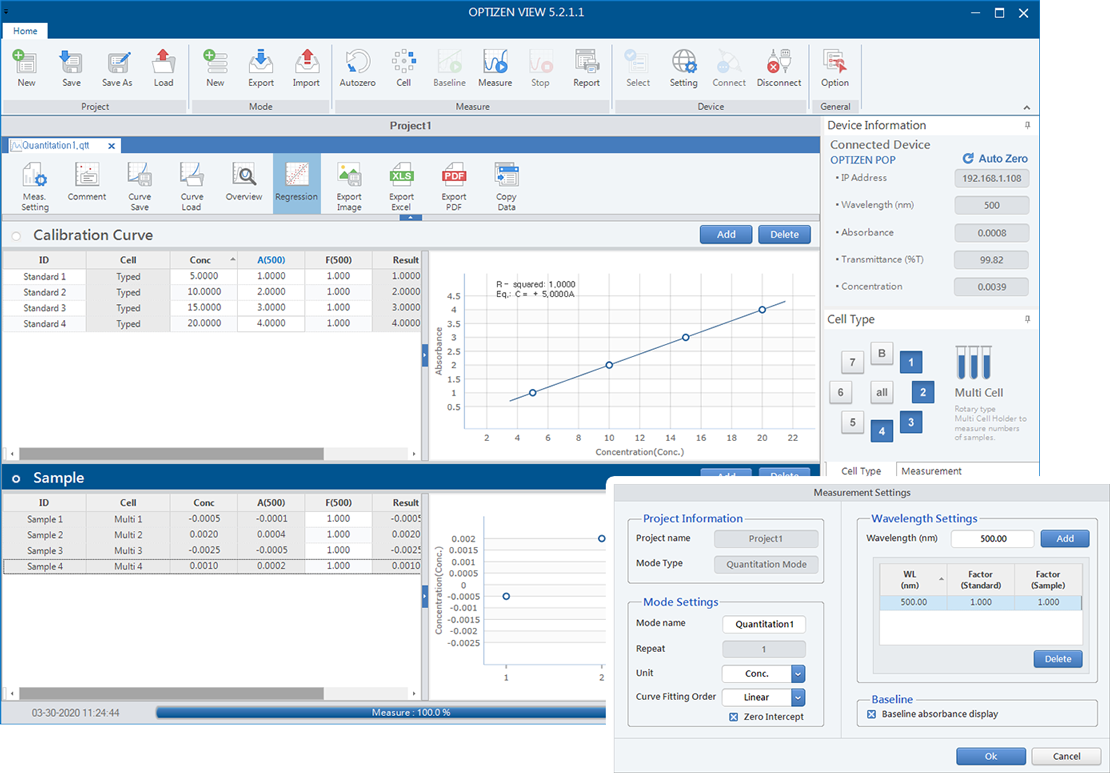Toggle the B blank cell position
Image resolution: width=1110 pixels, height=773 pixels.
coord(881,353)
